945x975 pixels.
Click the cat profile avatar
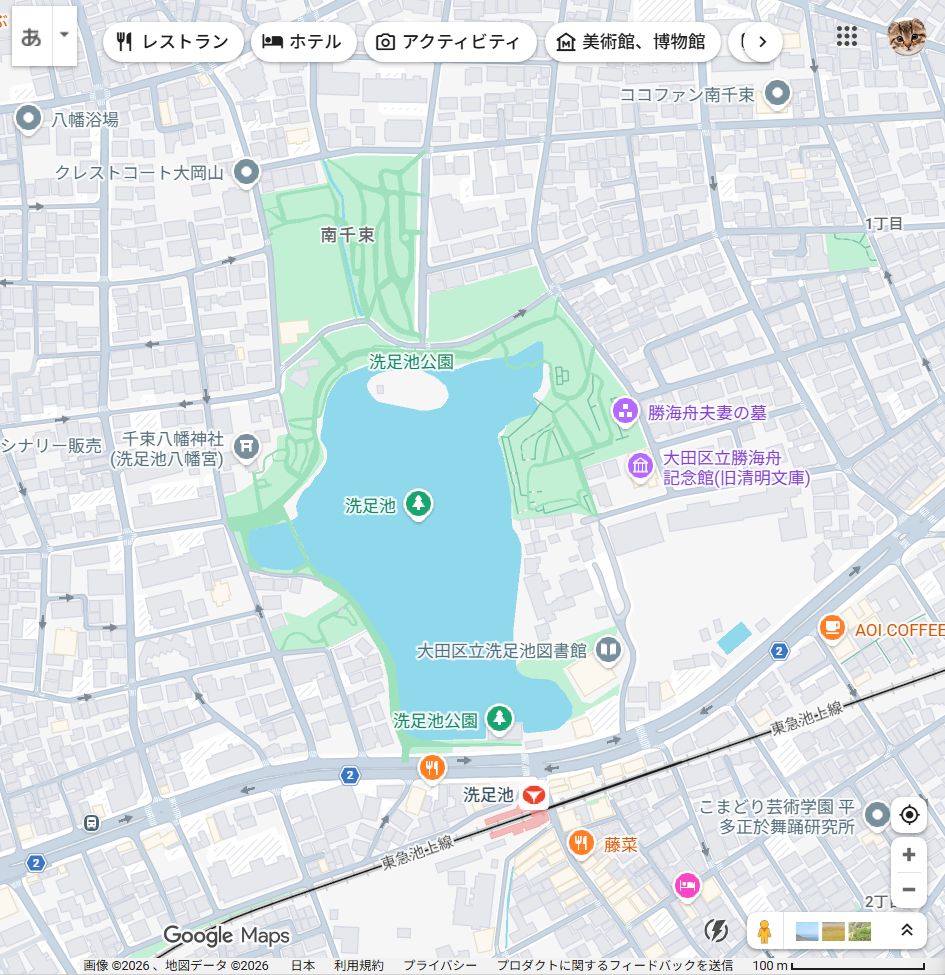[907, 37]
